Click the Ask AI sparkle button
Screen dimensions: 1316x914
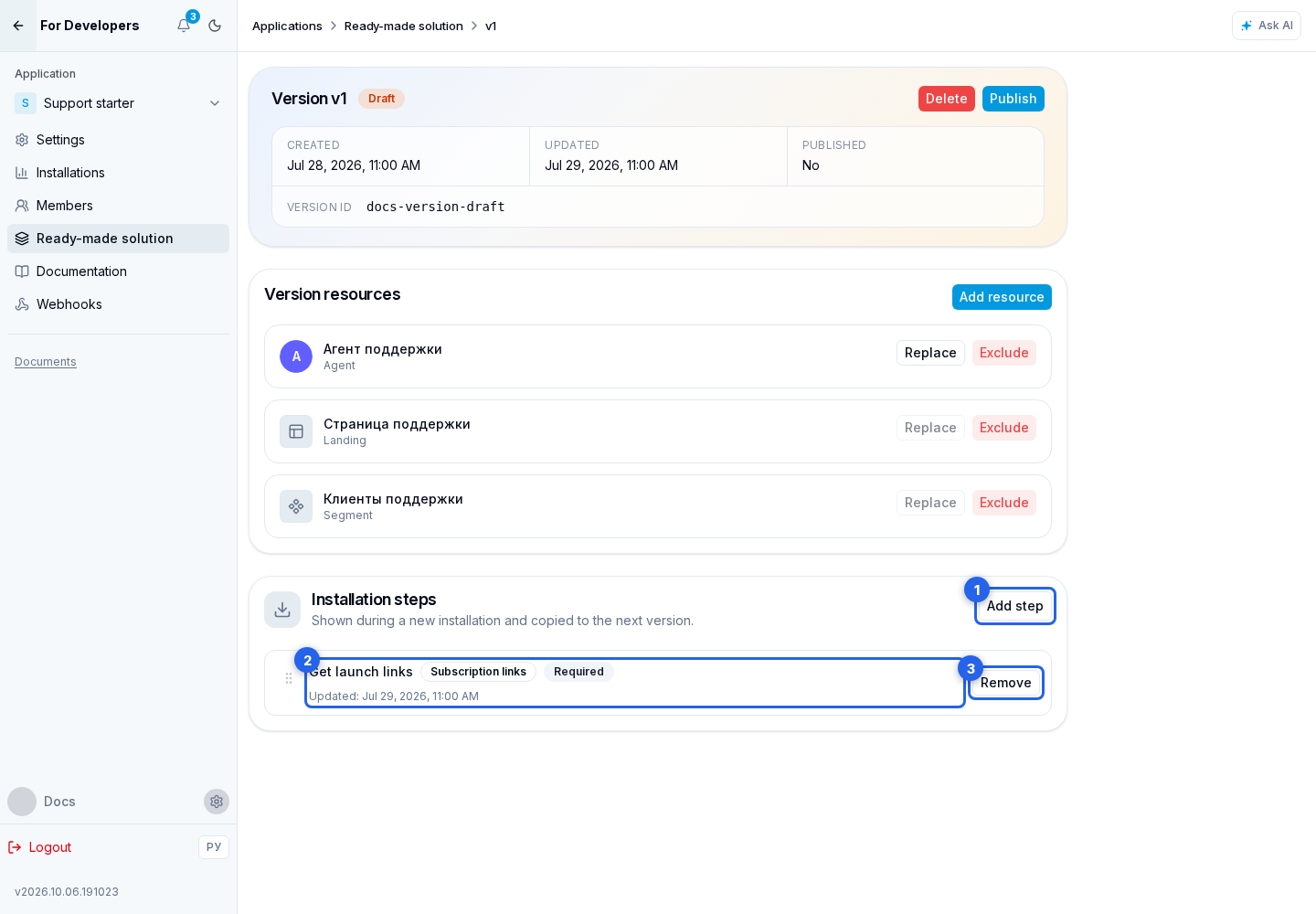coord(1267,26)
